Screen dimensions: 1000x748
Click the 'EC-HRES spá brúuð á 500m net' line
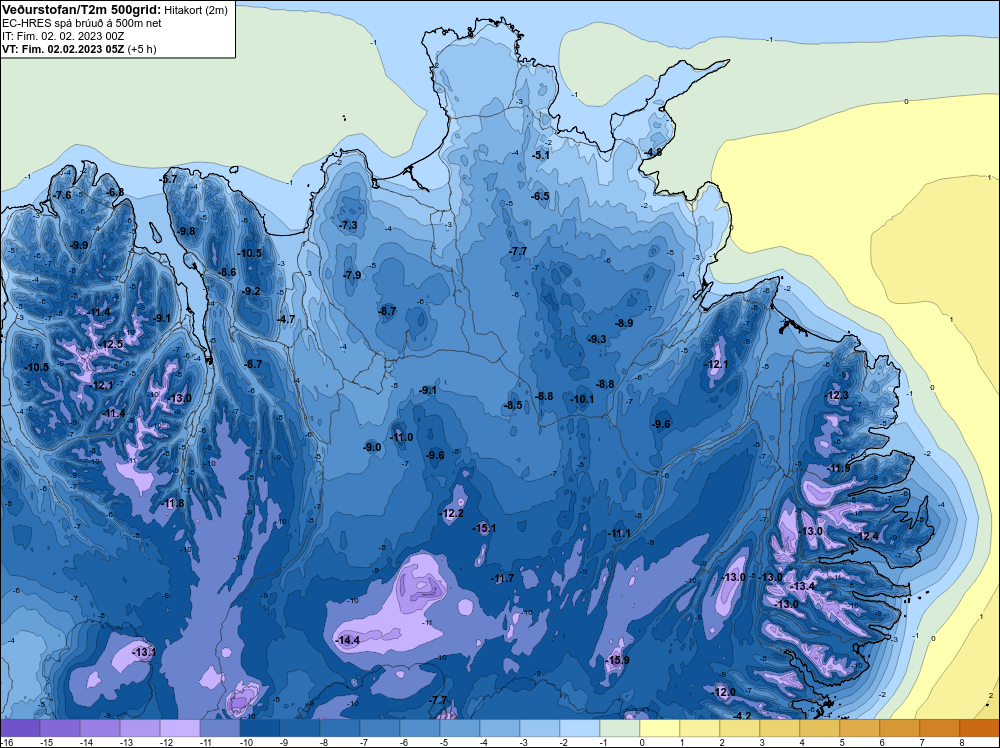82,23
